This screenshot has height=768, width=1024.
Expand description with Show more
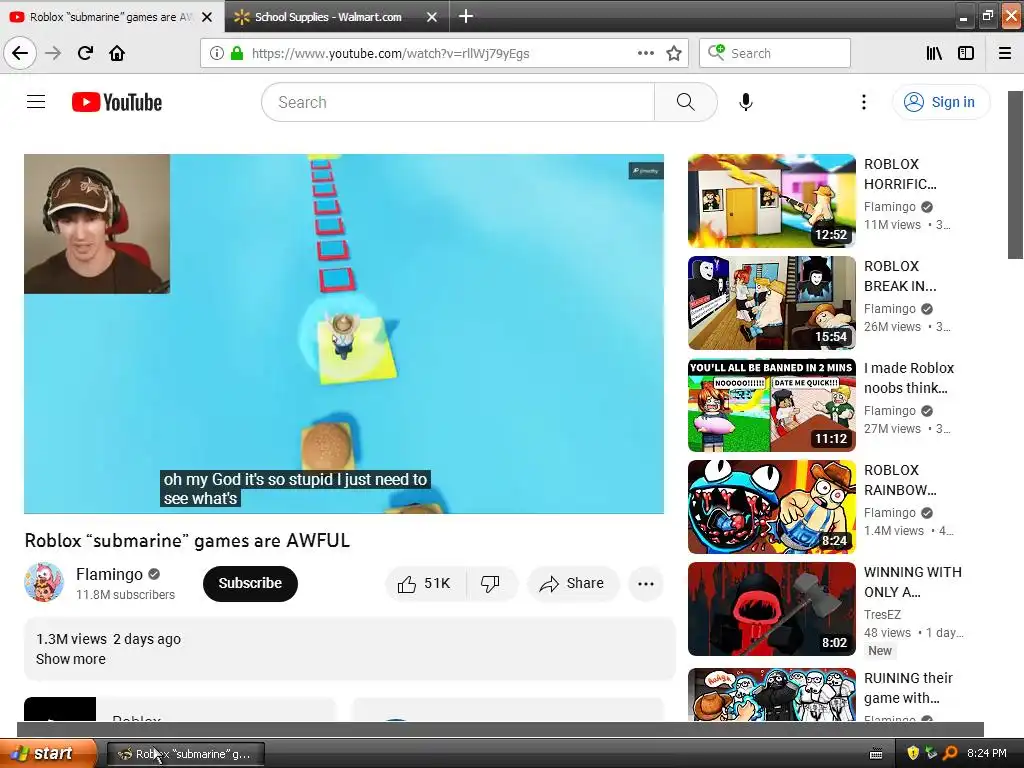click(71, 659)
